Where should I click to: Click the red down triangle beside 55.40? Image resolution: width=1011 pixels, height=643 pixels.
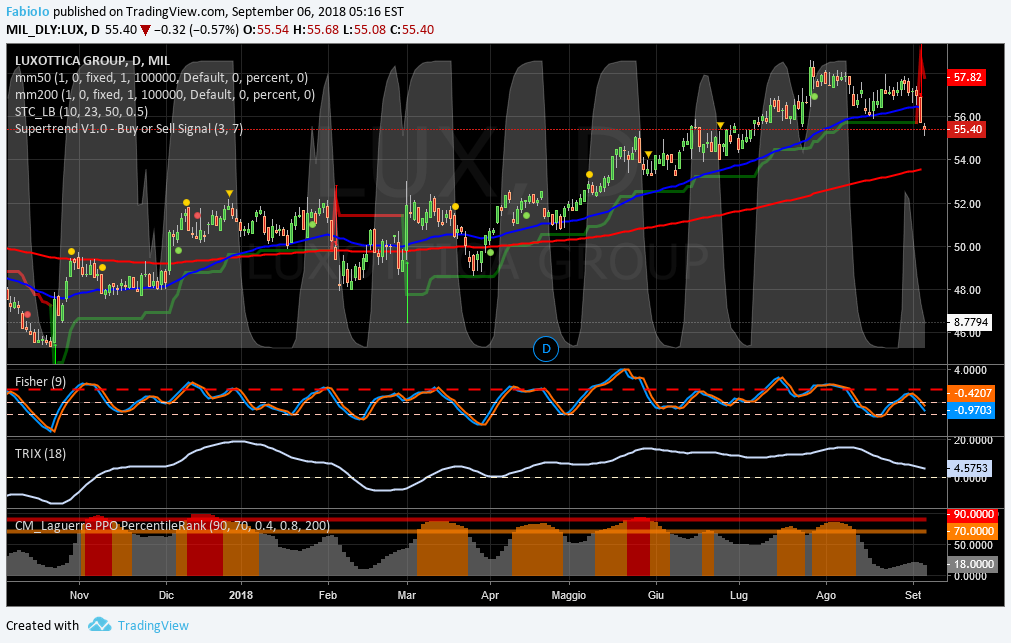[x=146, y=30]
